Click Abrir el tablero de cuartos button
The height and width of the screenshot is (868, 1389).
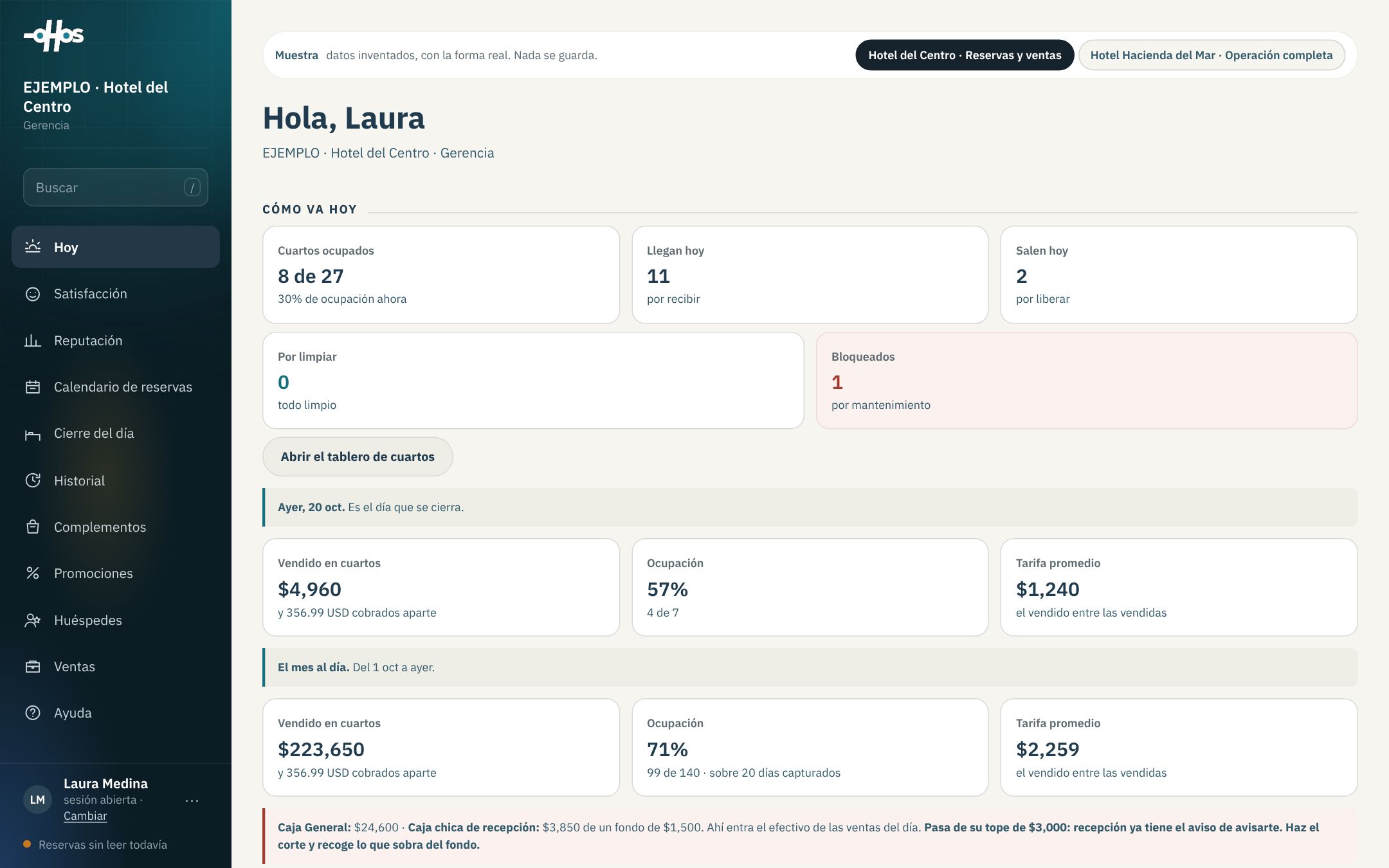pyautogui.click(x=358, y=457)
